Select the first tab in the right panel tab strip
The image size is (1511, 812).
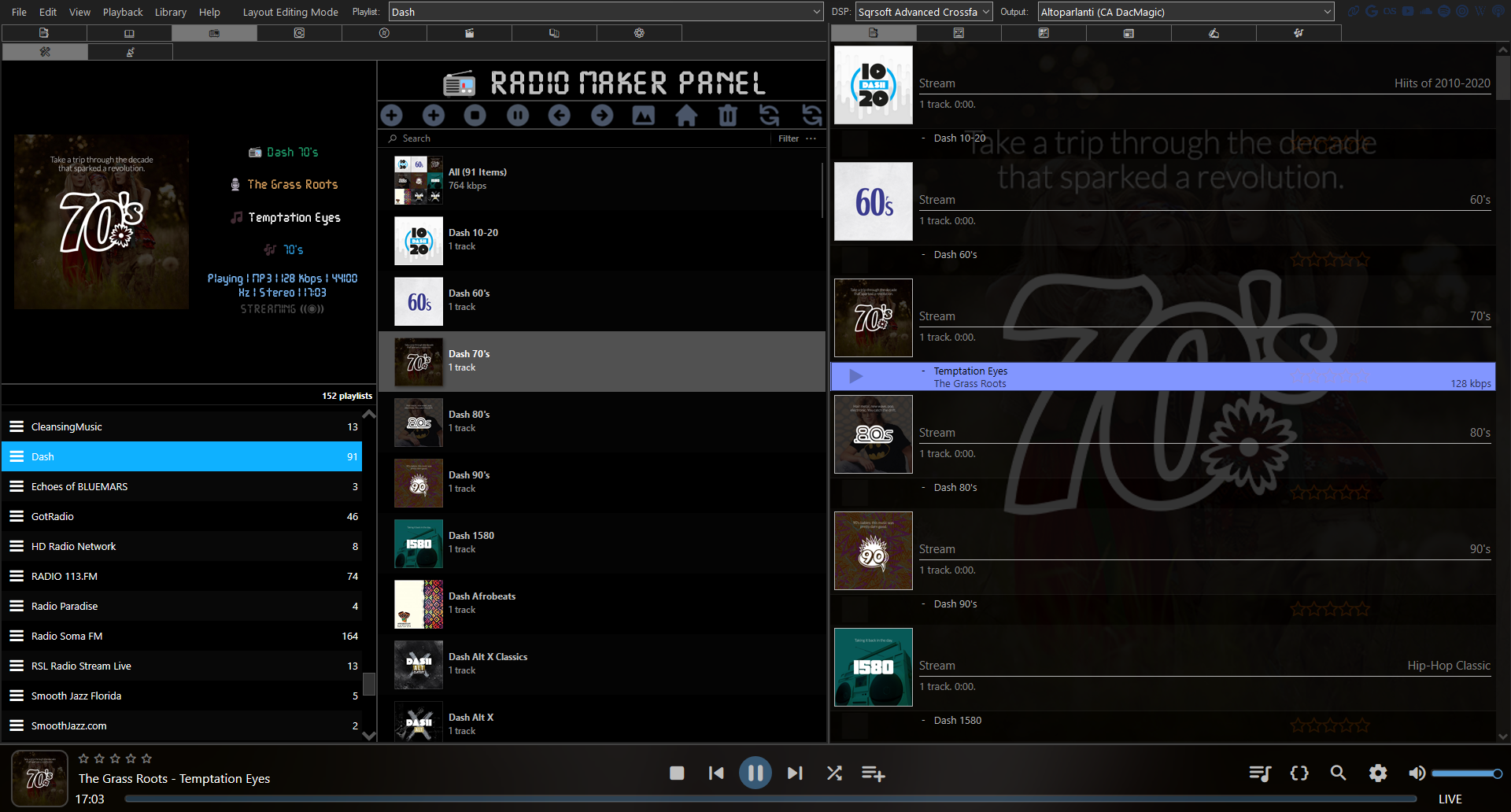click(x=874, y=33)
